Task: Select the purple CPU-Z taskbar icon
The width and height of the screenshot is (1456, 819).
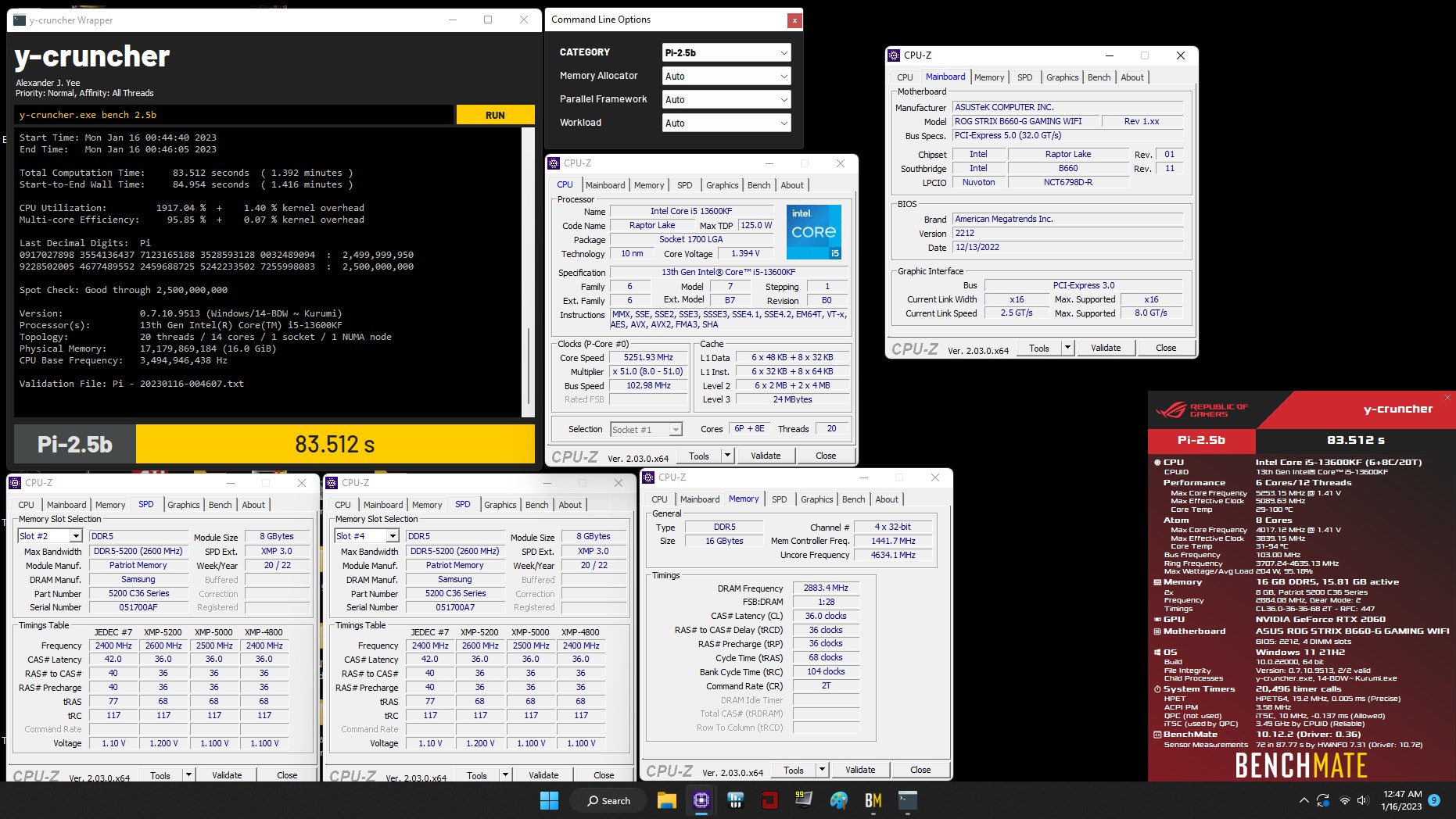Action: click(x=701, y=800)
